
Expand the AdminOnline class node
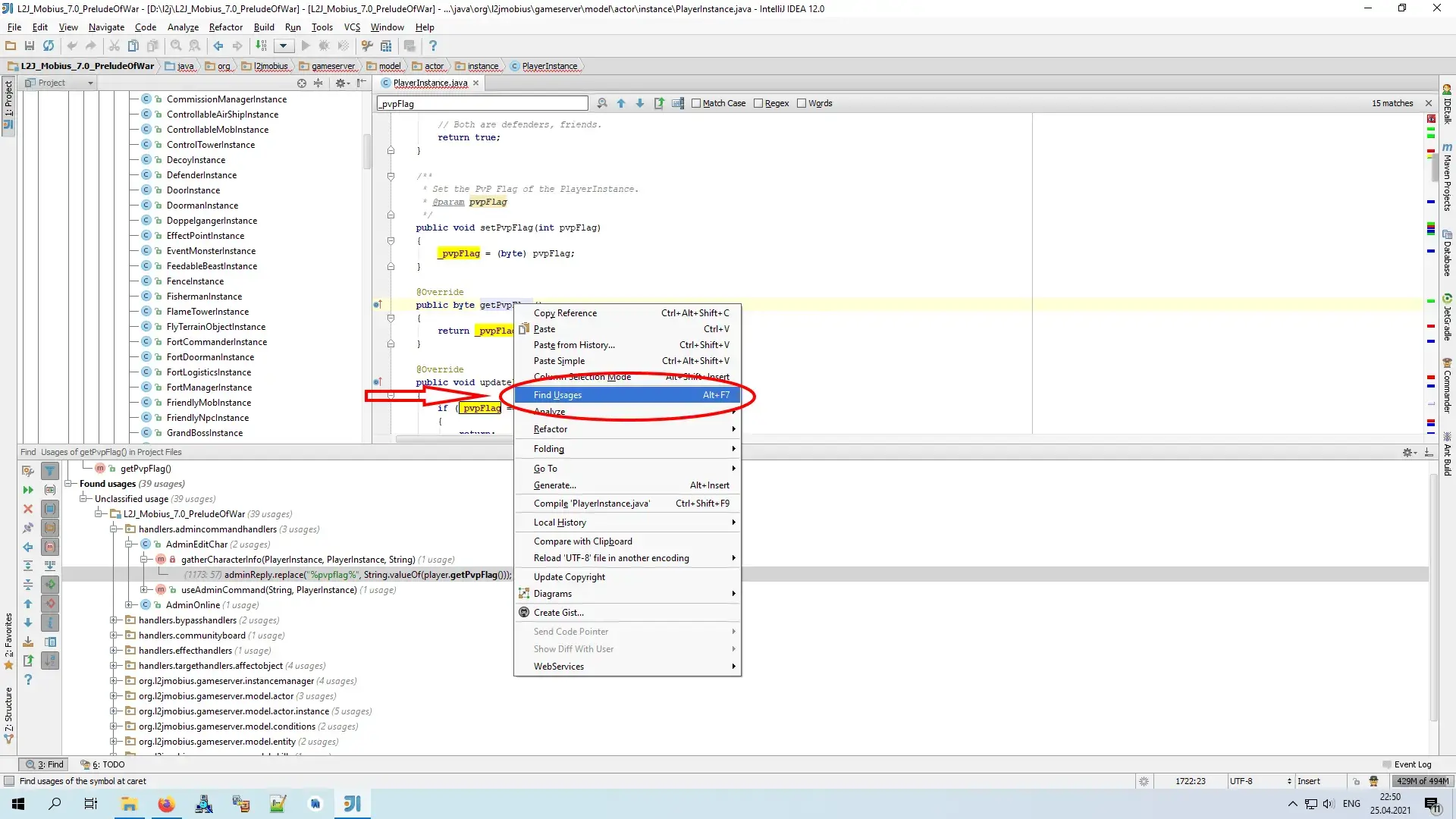(x=129, y=605)
